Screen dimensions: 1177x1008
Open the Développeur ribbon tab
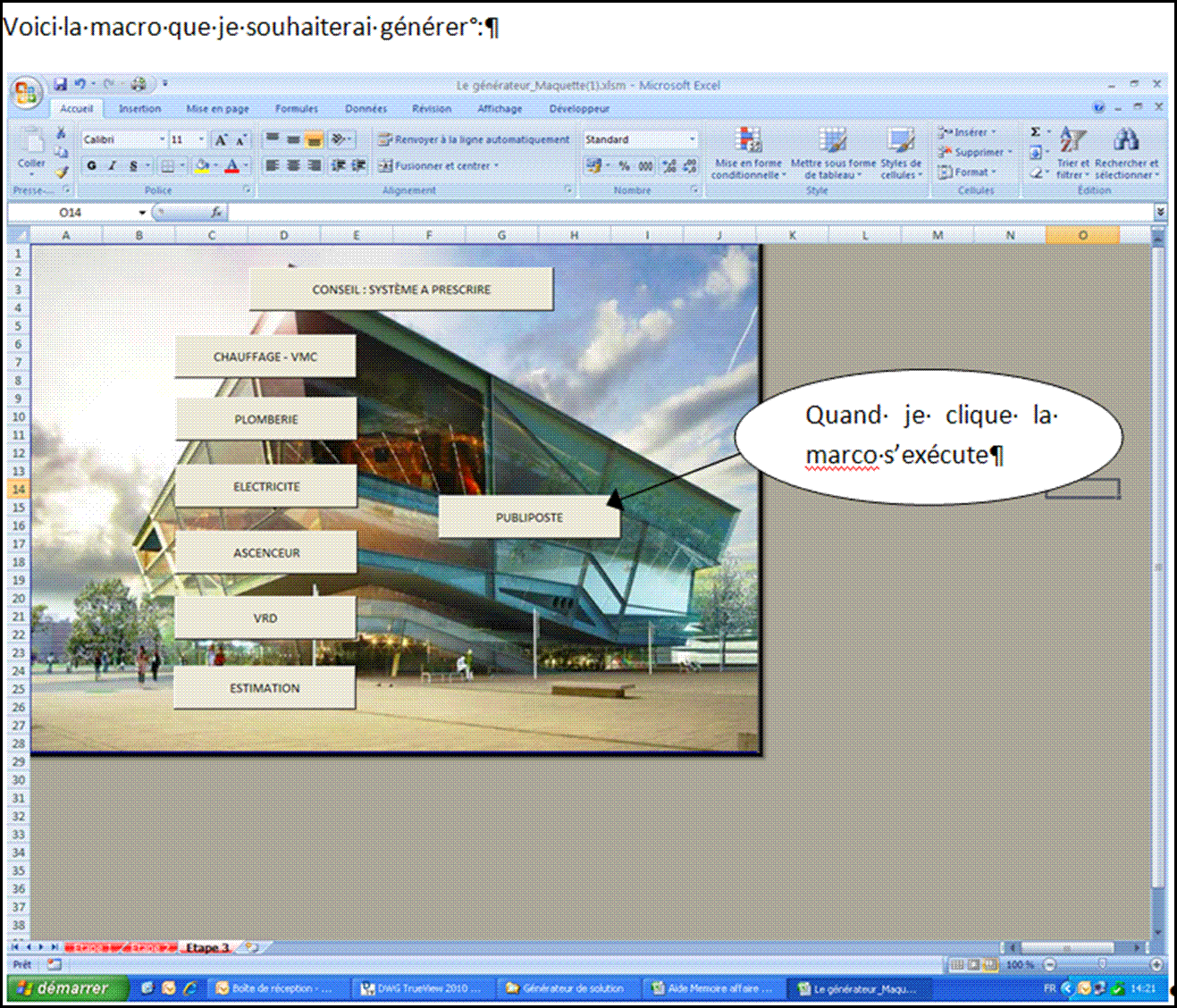[579, 109]
